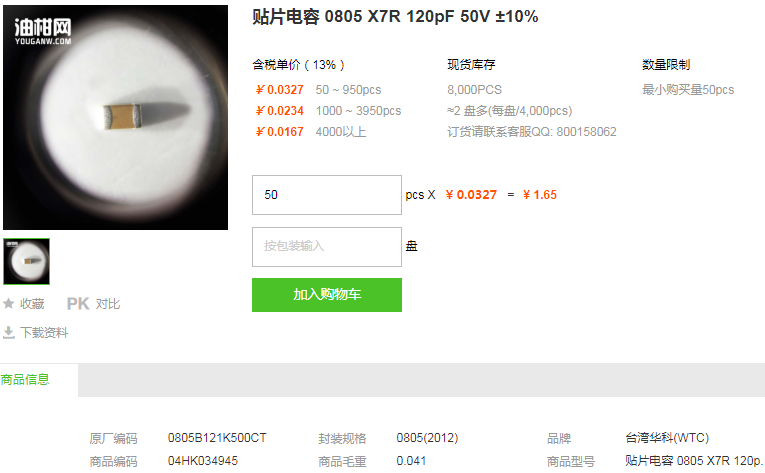Click the 对比 compare link
Image resolution: width=765 pixels, height=473 pixels.
coord(108,304)
